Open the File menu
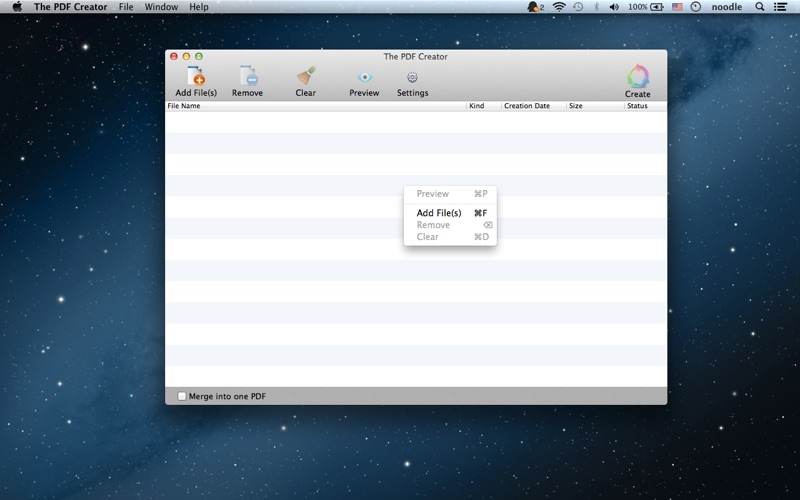The height and width of the screenshot is (500, 800). coord(126,7)
